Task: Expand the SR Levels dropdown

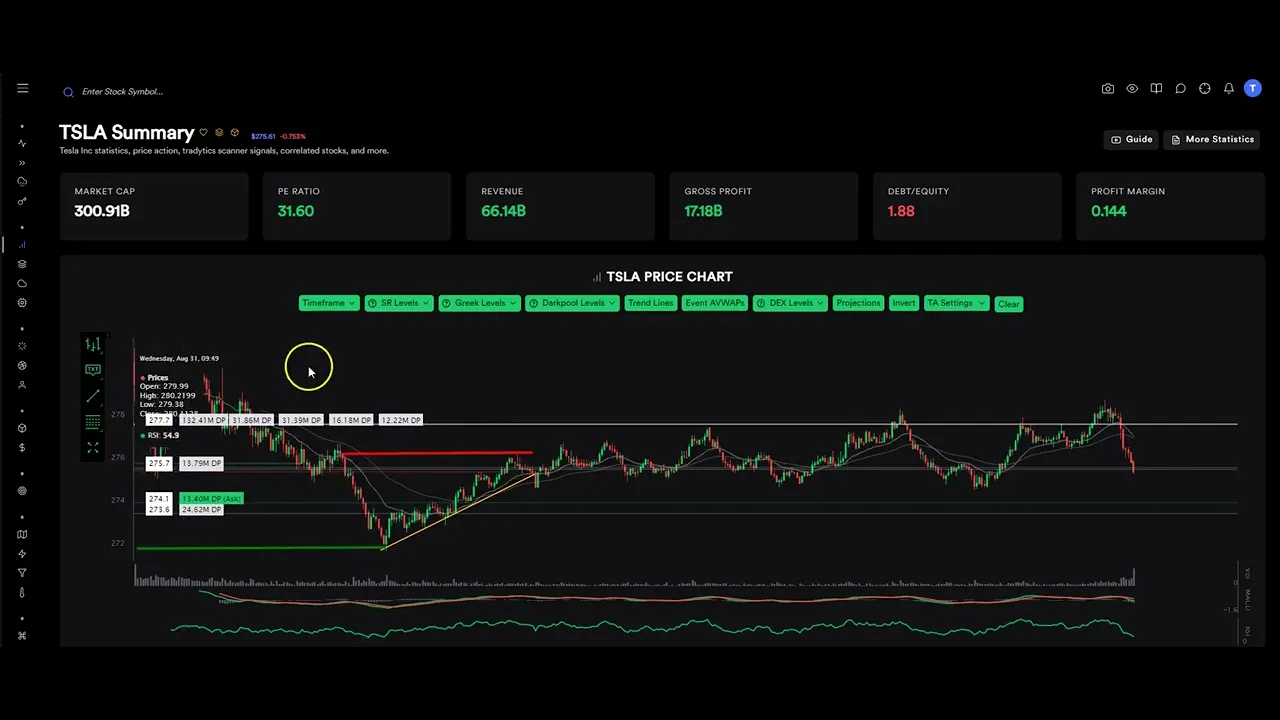Action: pos(398,303)
